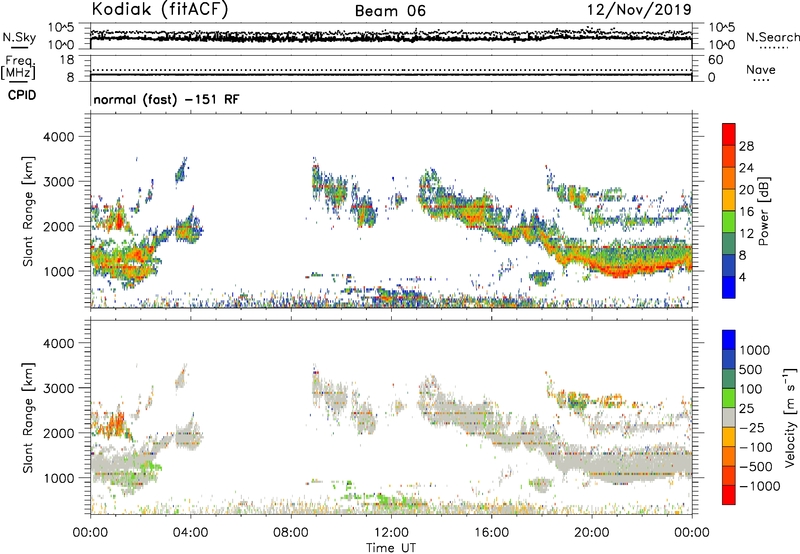Click the '04:00' time axis label
Viewport: 800px width, 554px height.
click(x=191, y=533)
